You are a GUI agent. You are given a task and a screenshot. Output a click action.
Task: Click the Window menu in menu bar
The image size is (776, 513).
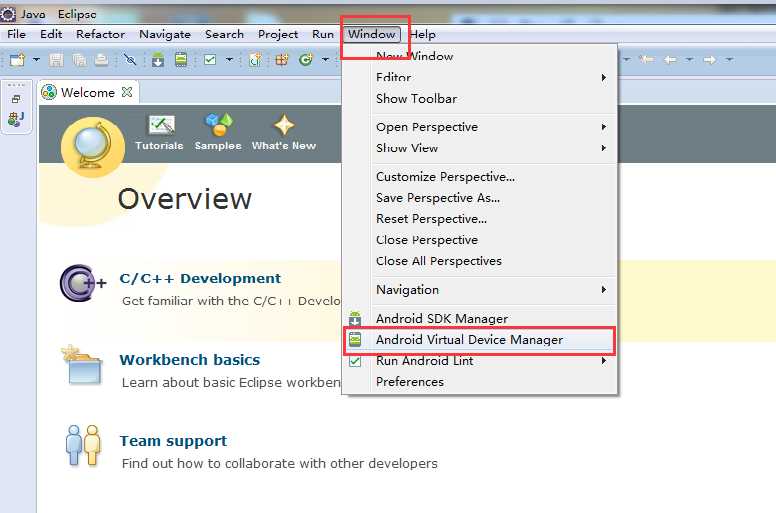click(371, 34)
